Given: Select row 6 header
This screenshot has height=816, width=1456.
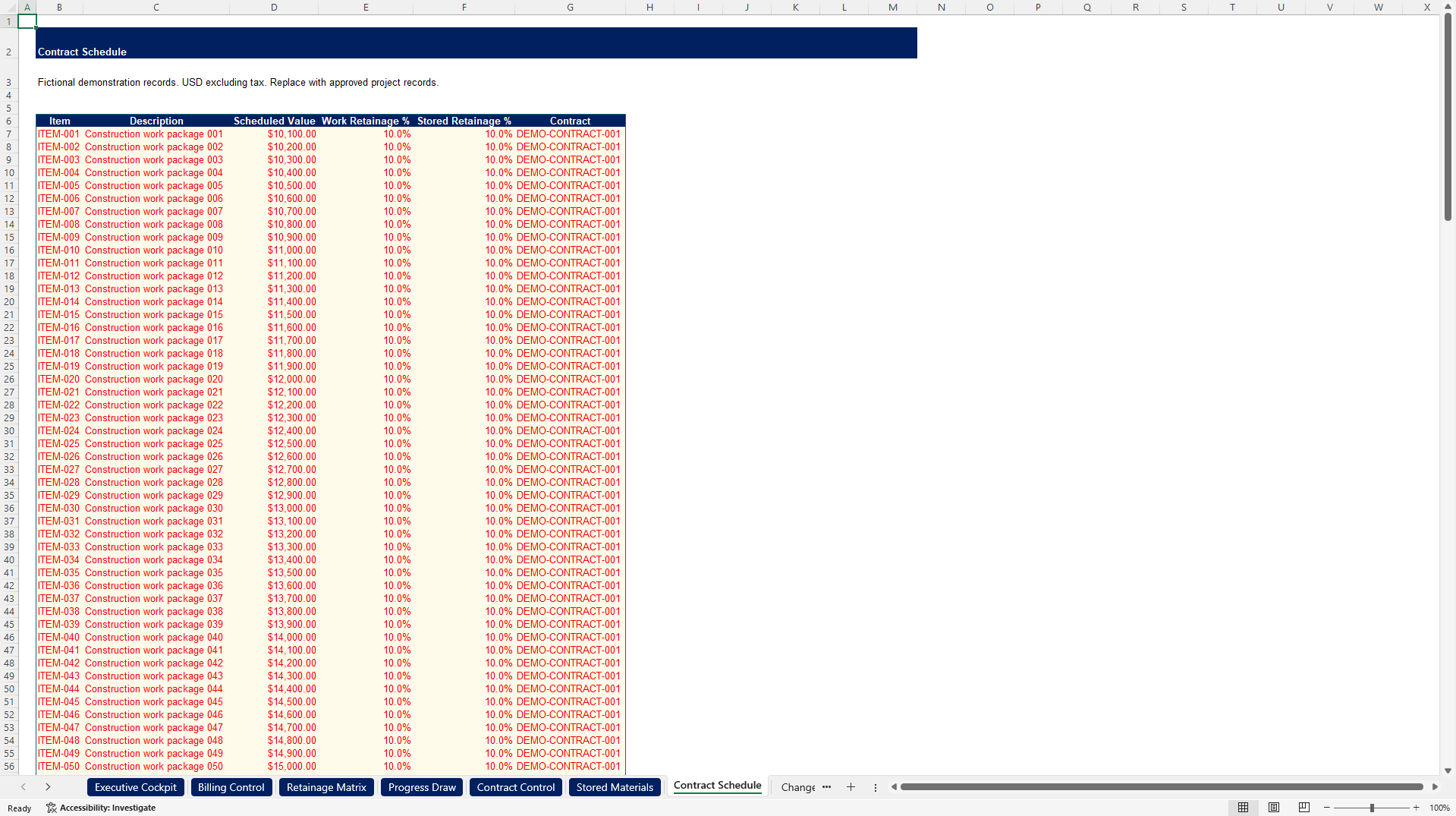Looking at the screenshot, I should click(9, 121).
